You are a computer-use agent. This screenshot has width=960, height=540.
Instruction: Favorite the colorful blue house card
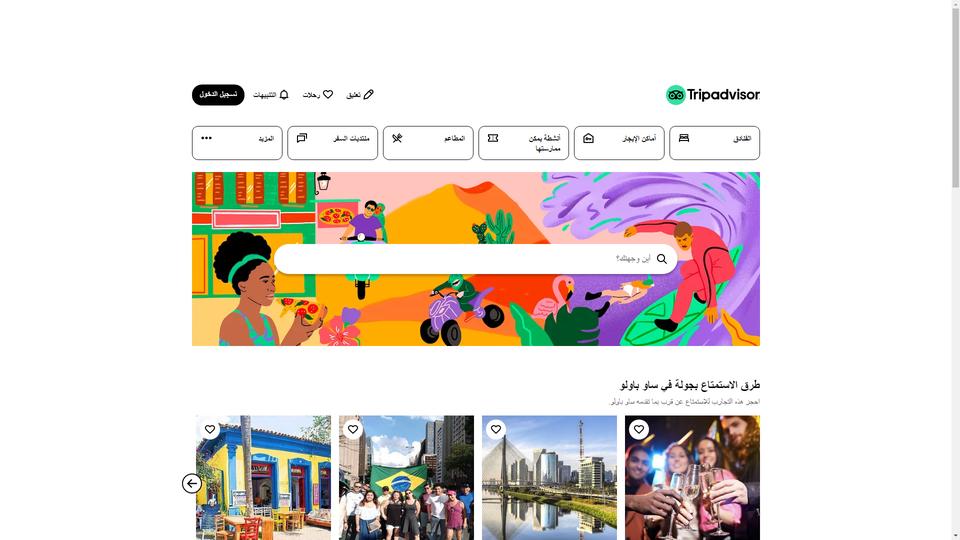pyautogui.click(x=210, y=429)
